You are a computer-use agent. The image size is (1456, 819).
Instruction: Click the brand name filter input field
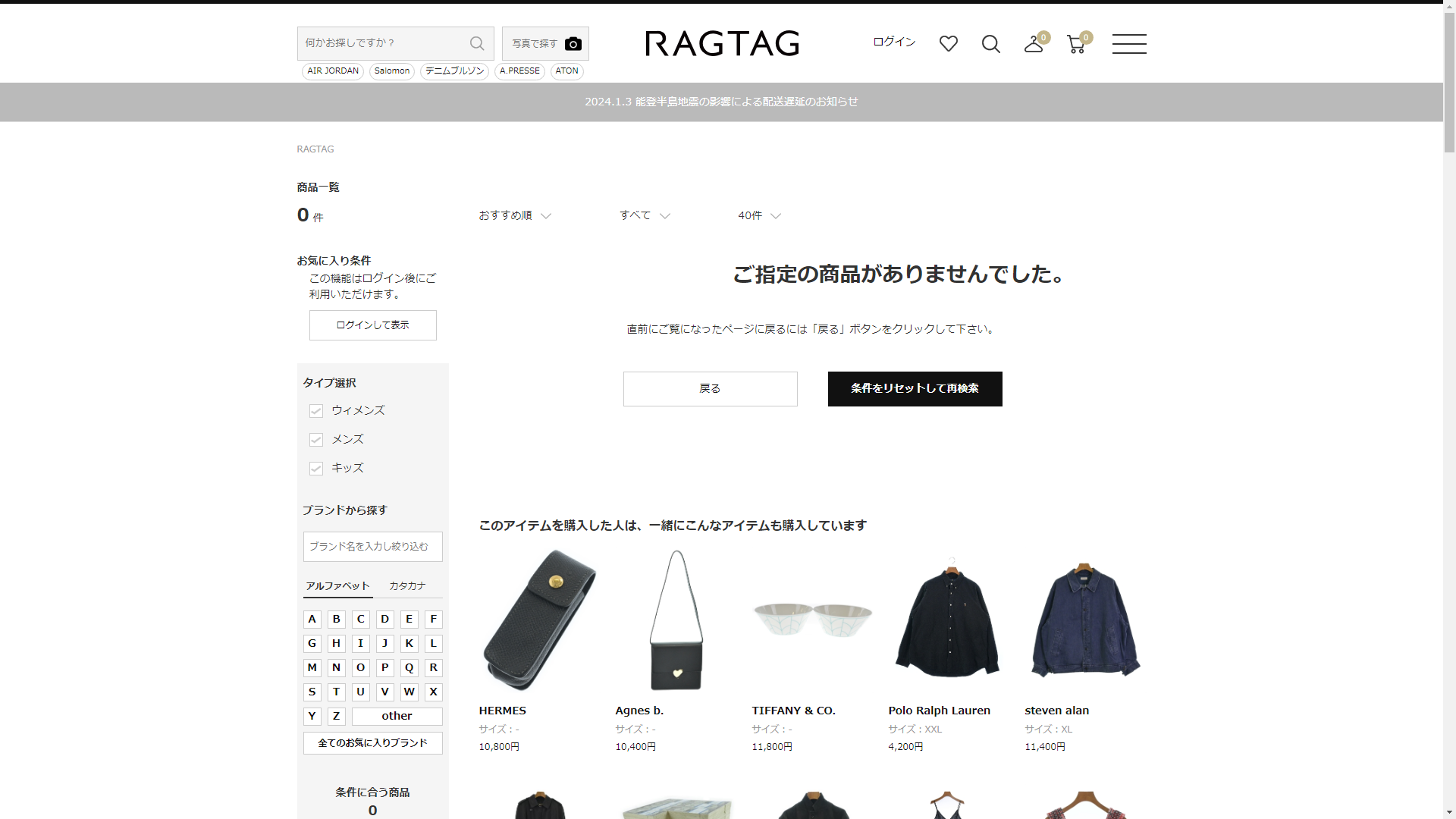[x=372, y=547]
